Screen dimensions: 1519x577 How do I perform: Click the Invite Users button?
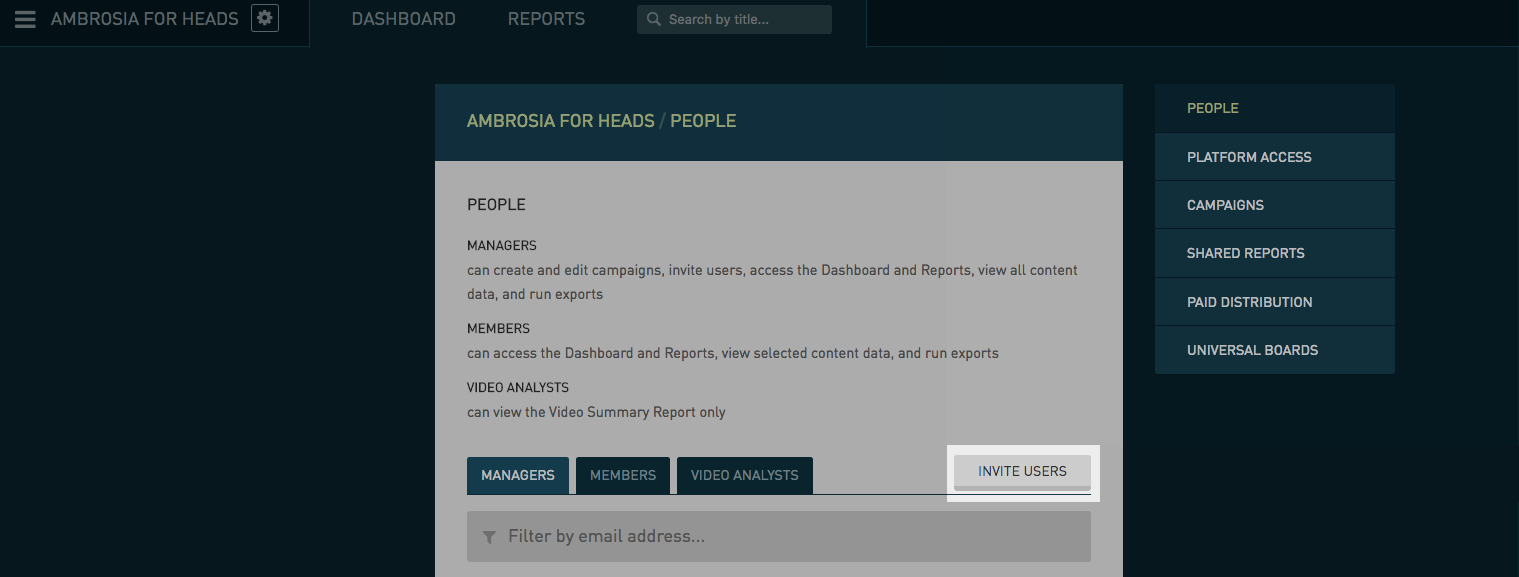(1022, 472)
